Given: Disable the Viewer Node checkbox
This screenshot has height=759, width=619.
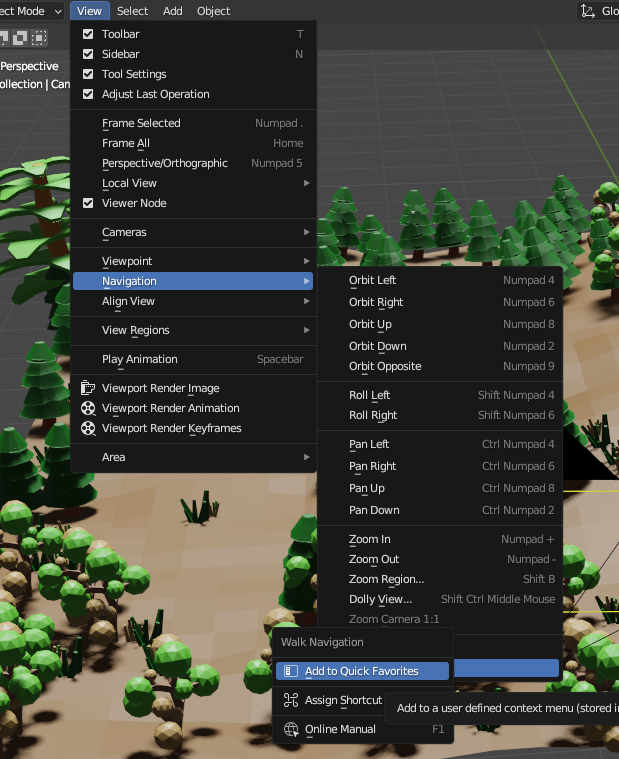Looking at the screenshot, I should click(x=88, y=203).
